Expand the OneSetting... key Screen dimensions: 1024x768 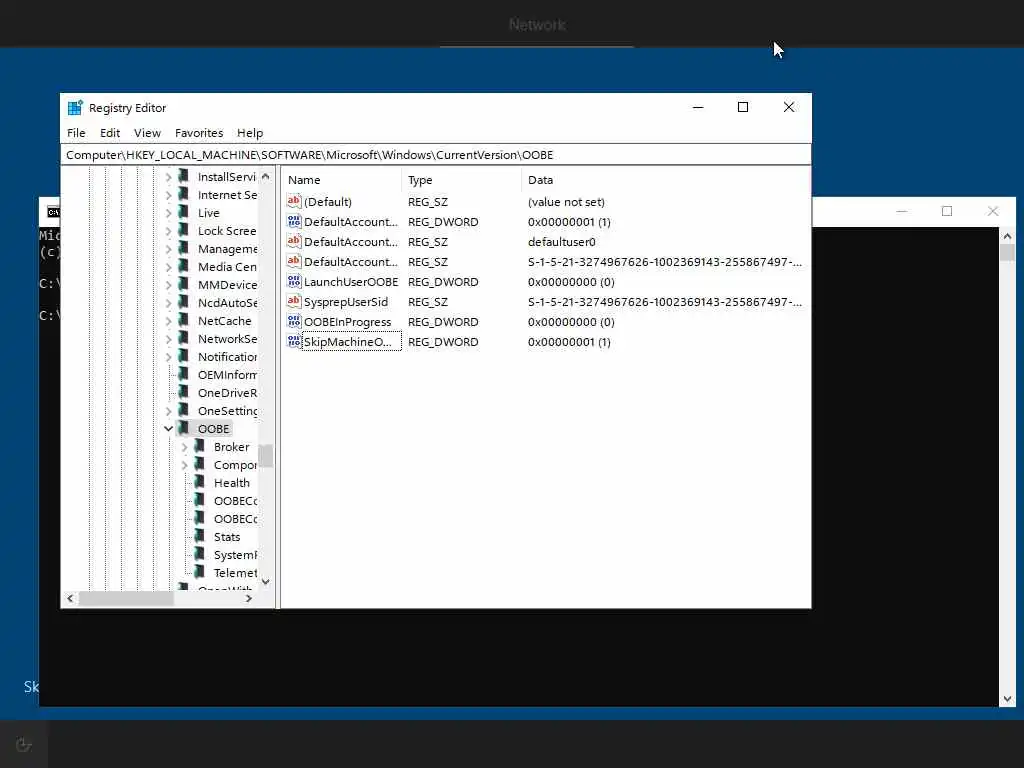[168, 411]
